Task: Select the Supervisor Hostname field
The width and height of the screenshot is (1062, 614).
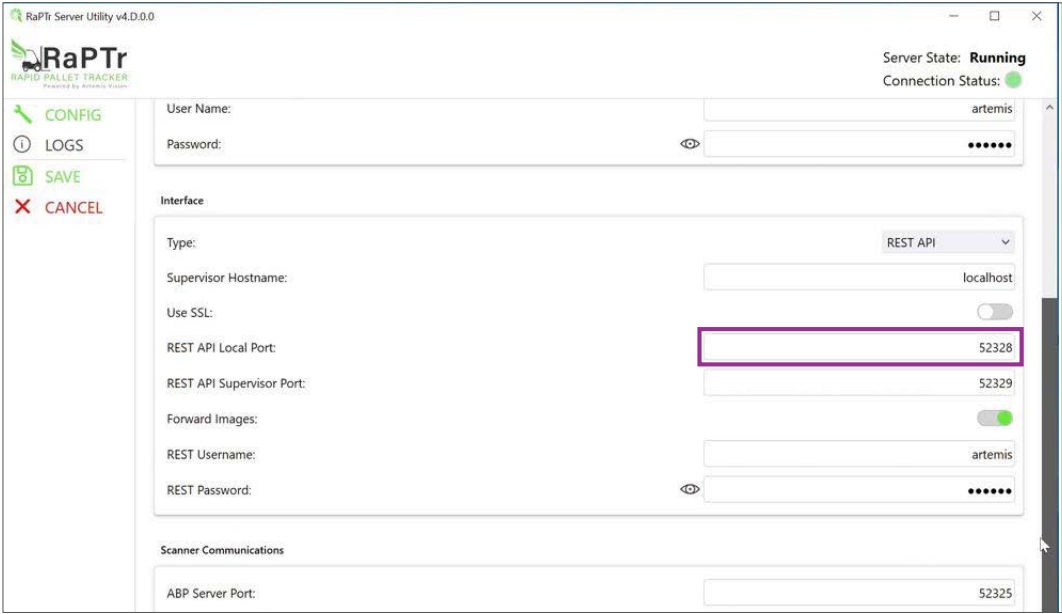Action: [859, 277]
